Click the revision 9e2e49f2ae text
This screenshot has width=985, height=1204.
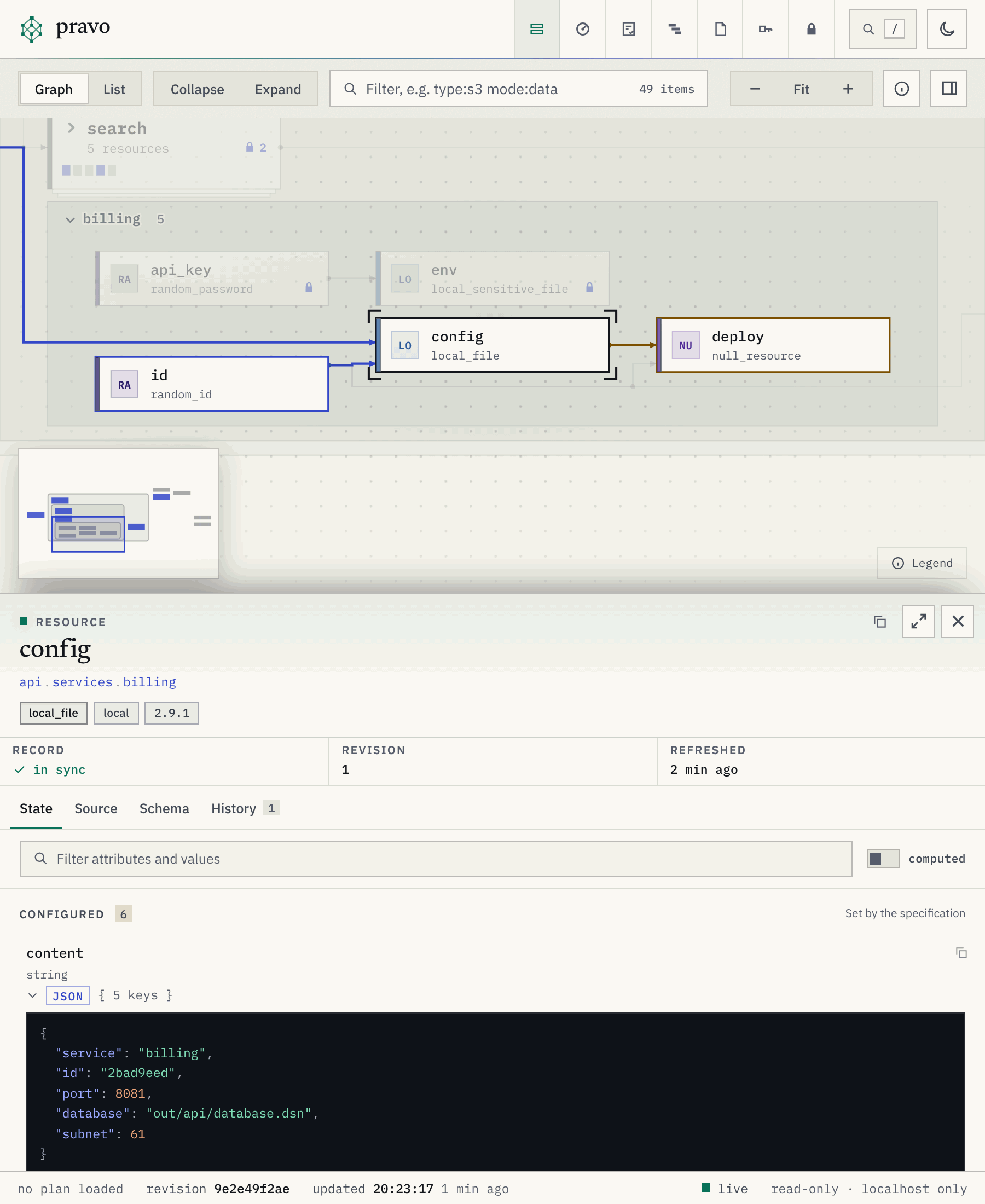click(x=218, y=1189)
